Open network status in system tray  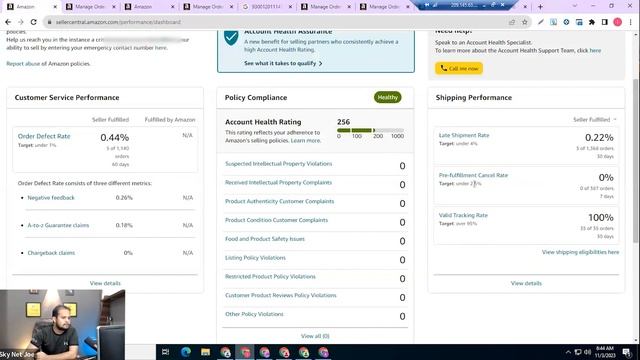click(x=578, y=352)
